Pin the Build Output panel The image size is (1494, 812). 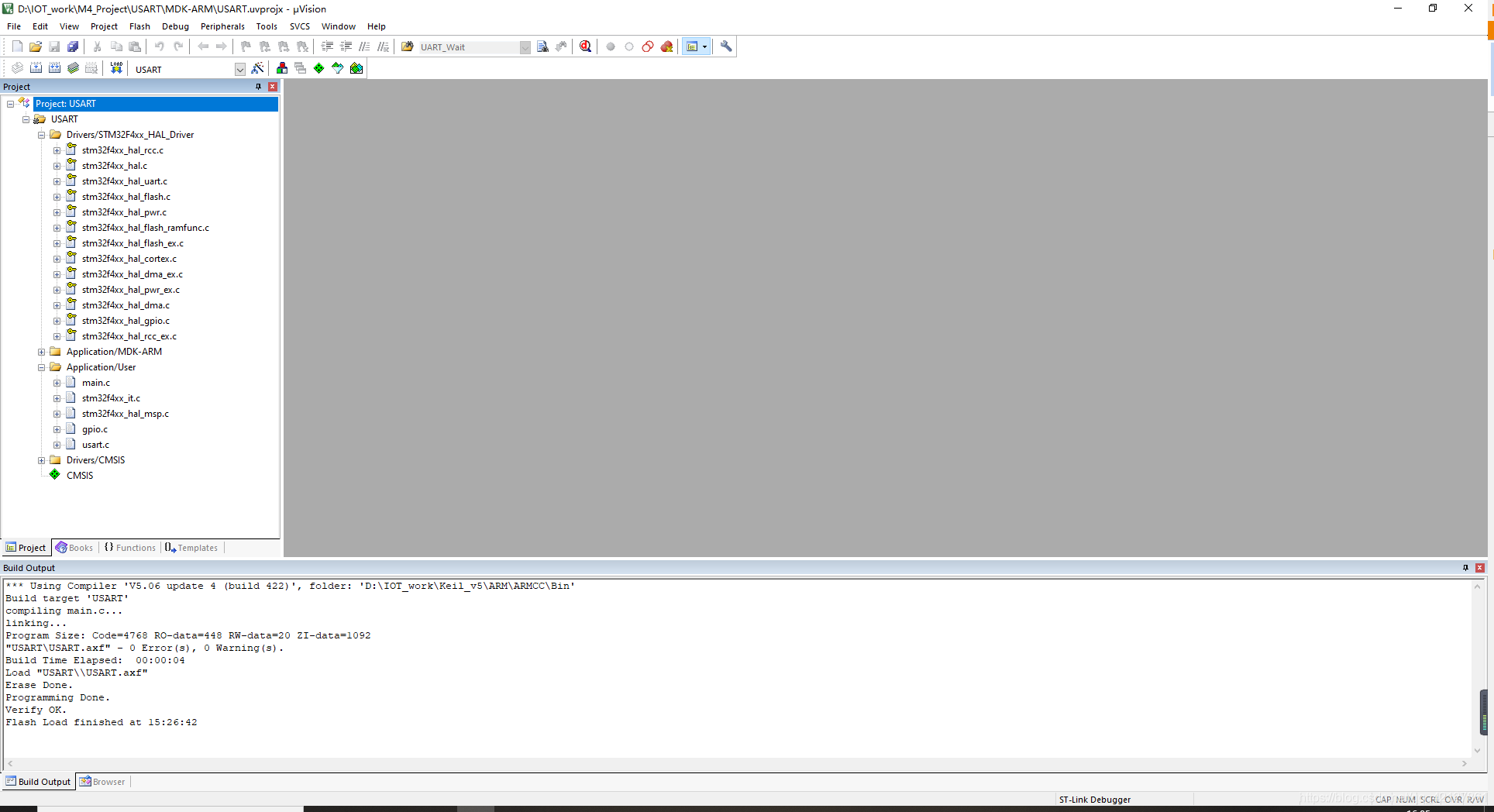coord(1465,568)
